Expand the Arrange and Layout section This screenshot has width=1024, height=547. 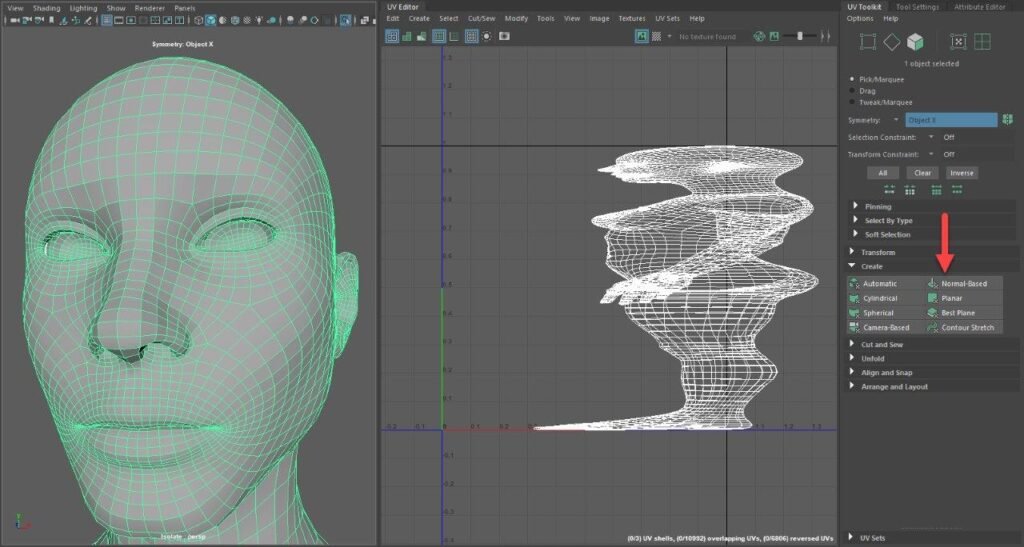point(852,386)
